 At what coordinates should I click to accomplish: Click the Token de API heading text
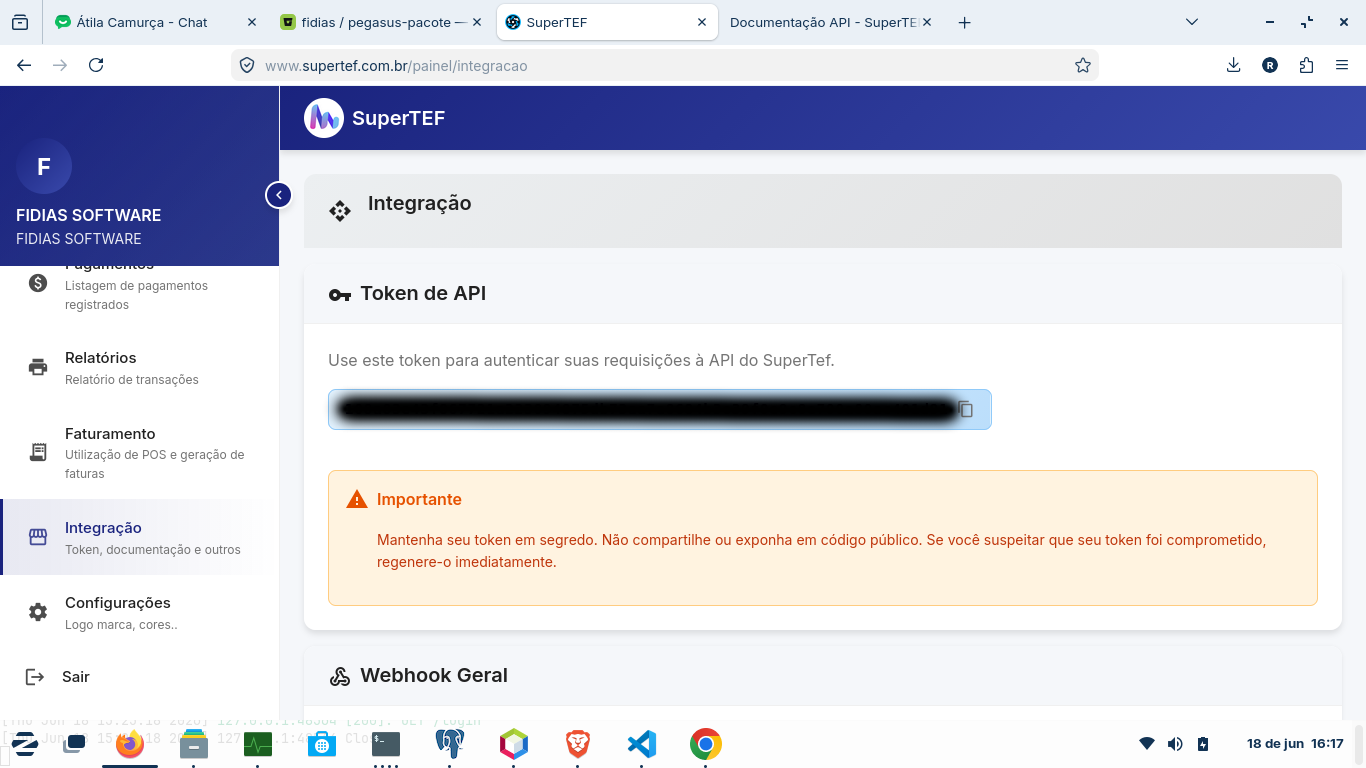tap(423, 293)
